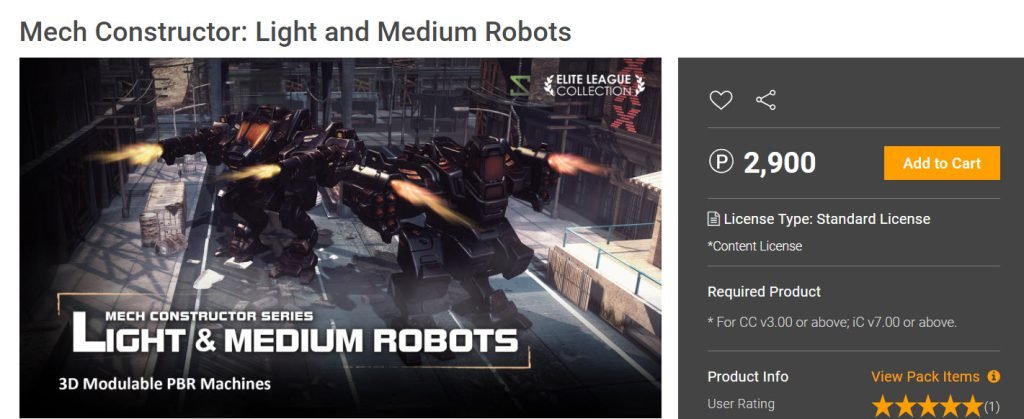
Task: Add the mech pack to cart
Action: (x=942, y=163)
